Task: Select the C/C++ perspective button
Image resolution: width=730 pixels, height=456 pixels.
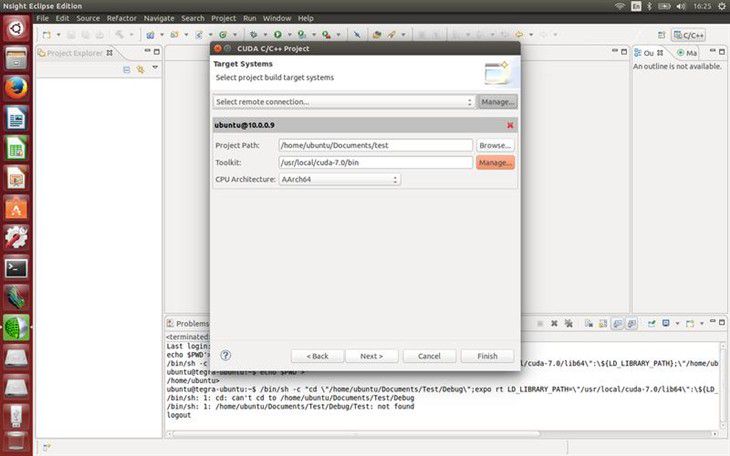Action: [x=688, y=35]
